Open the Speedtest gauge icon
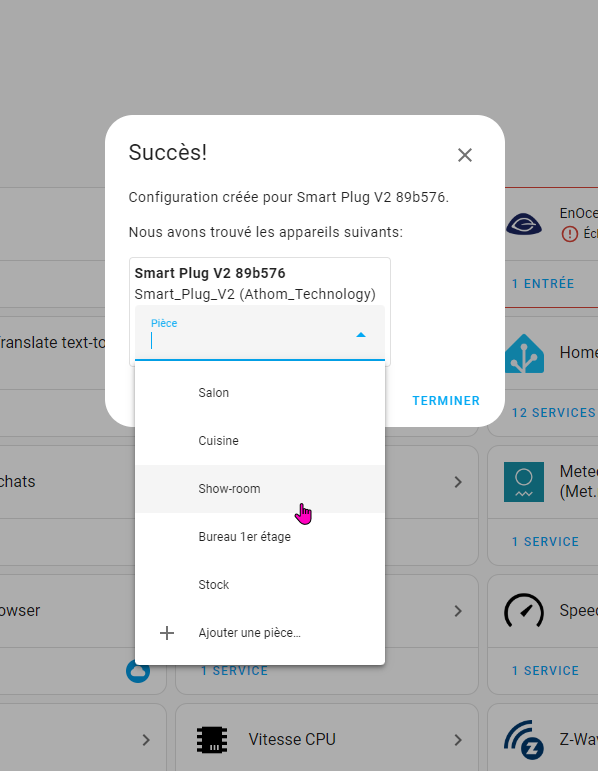This screenshot has width=598, height=771. [524, 611]
